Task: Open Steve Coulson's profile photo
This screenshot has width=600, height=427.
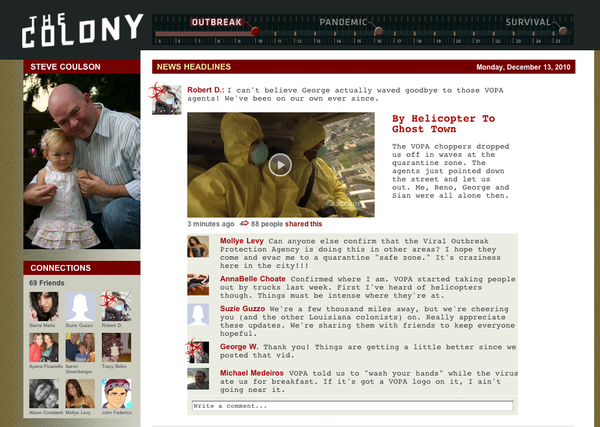Action: [82, 161]
